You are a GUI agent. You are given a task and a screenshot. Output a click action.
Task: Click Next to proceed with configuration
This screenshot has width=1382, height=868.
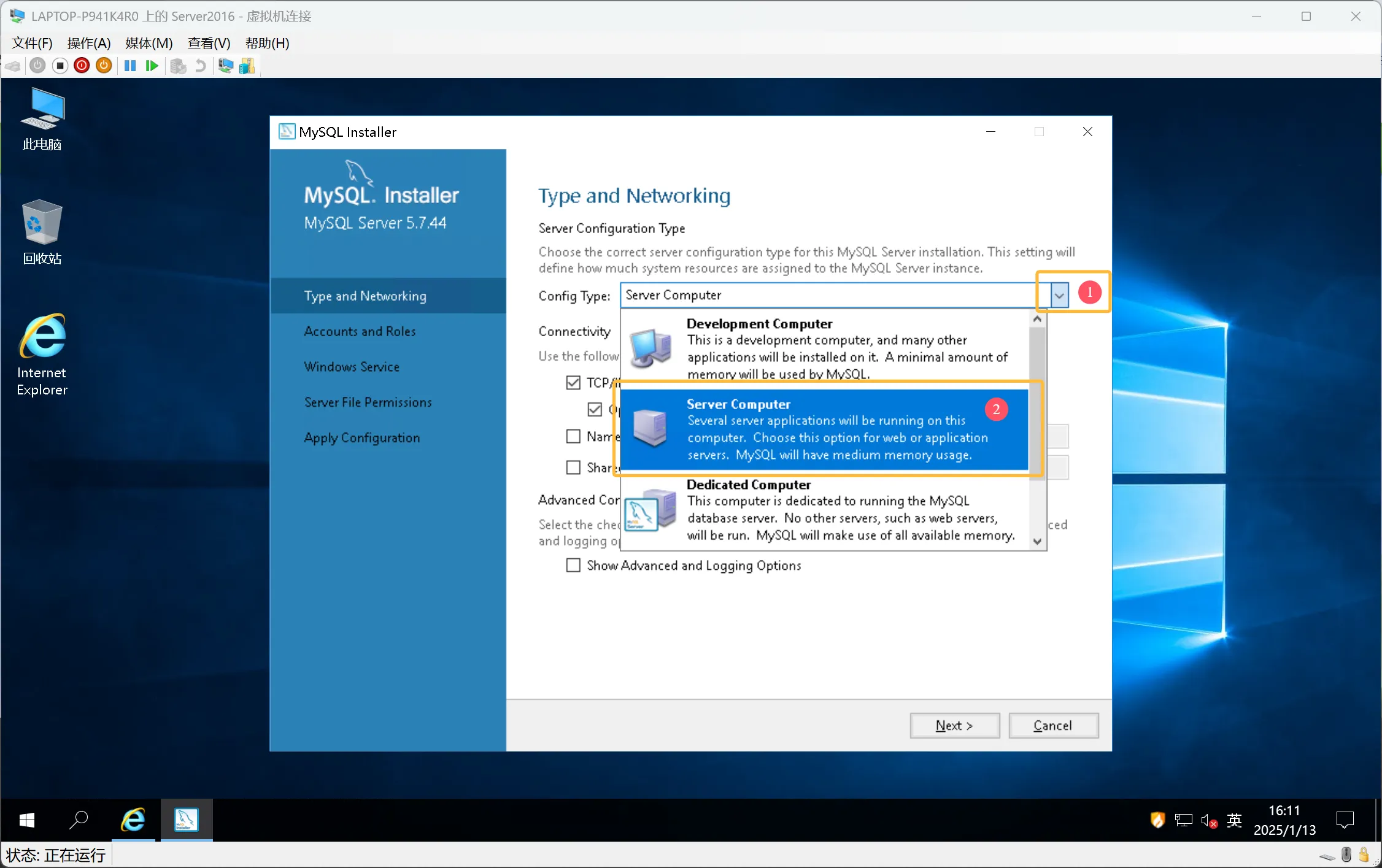955,725
